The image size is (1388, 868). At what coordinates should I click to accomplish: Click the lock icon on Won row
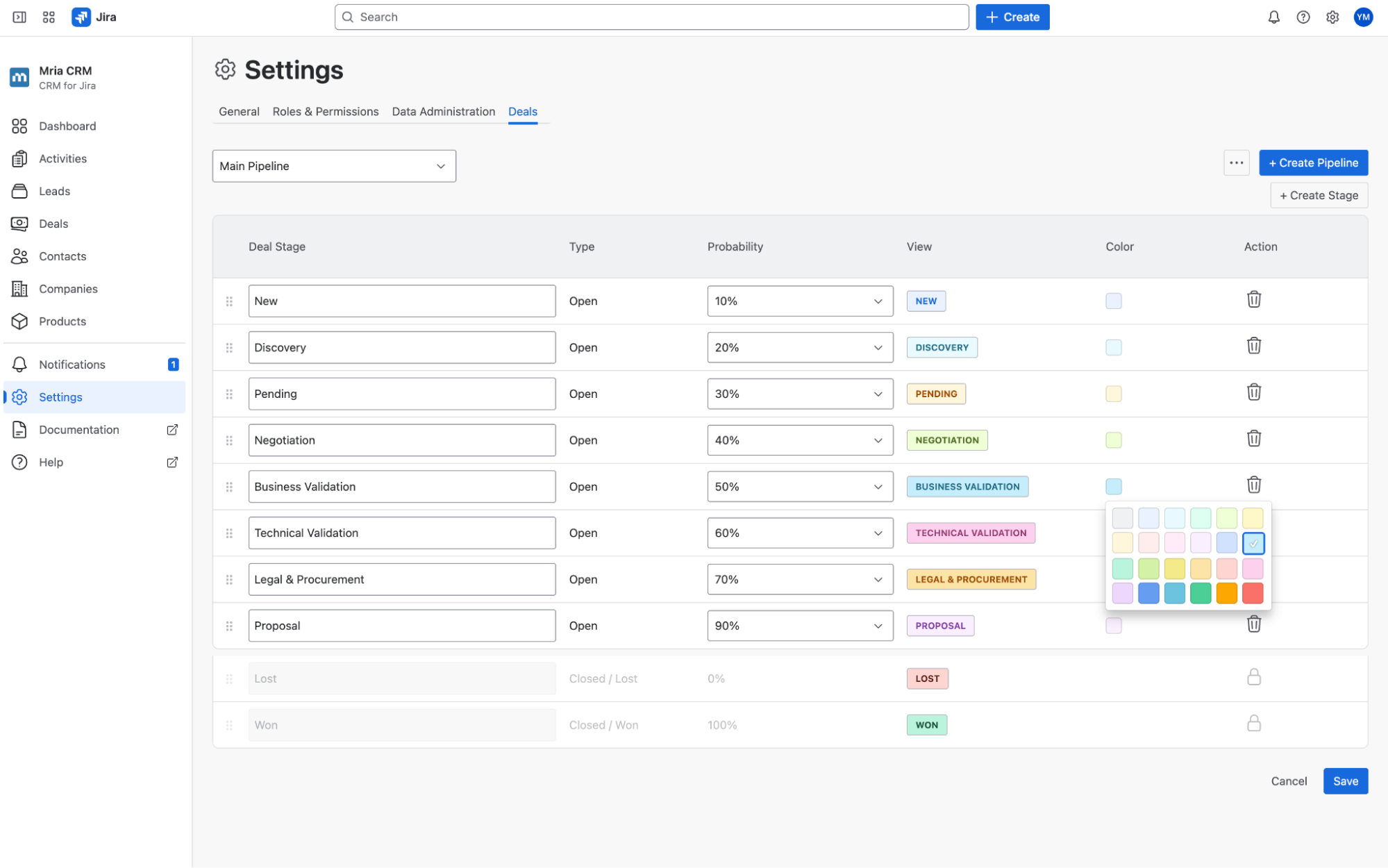click(x=1253, y=724)
